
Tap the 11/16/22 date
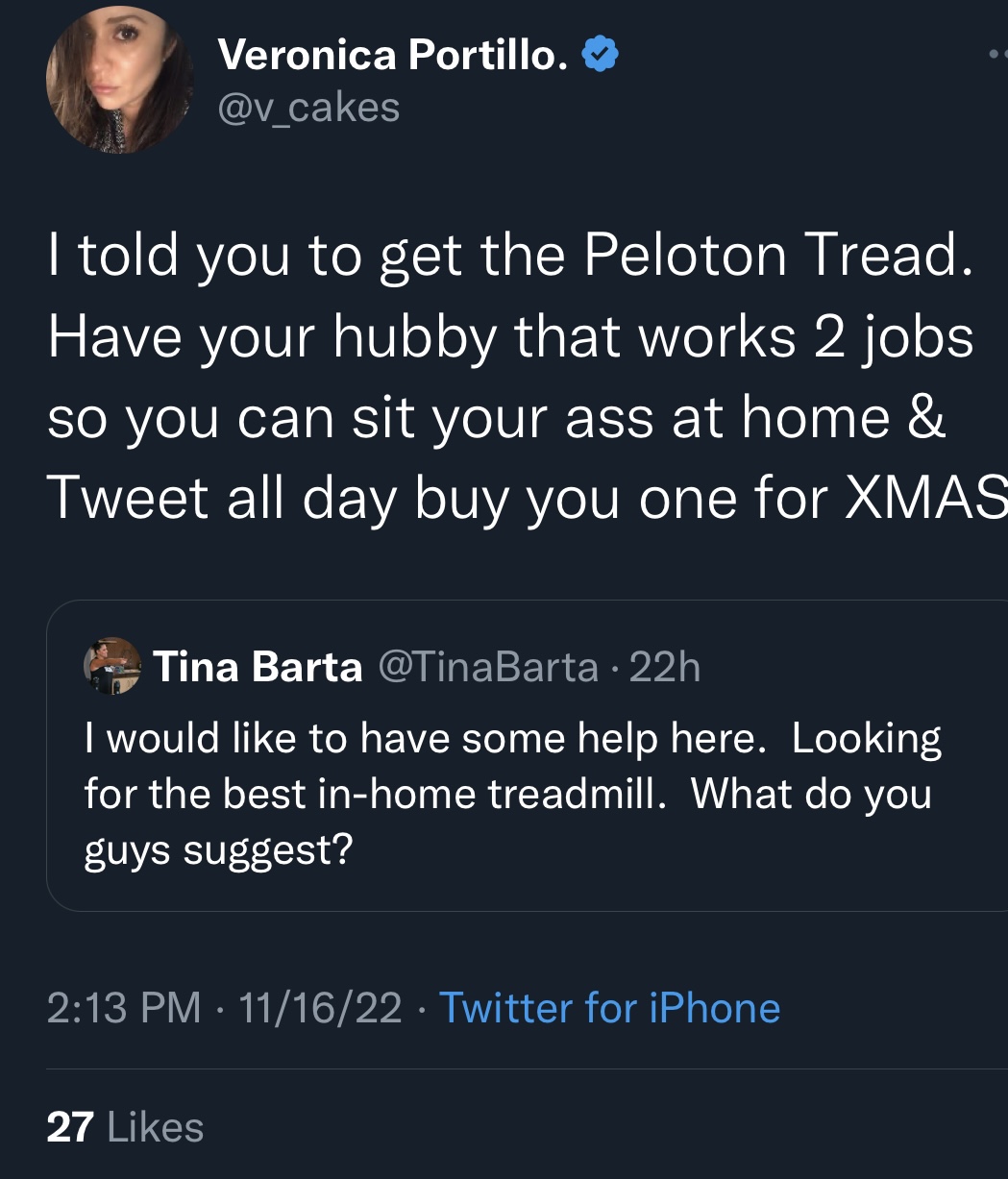coord(321,1008)
